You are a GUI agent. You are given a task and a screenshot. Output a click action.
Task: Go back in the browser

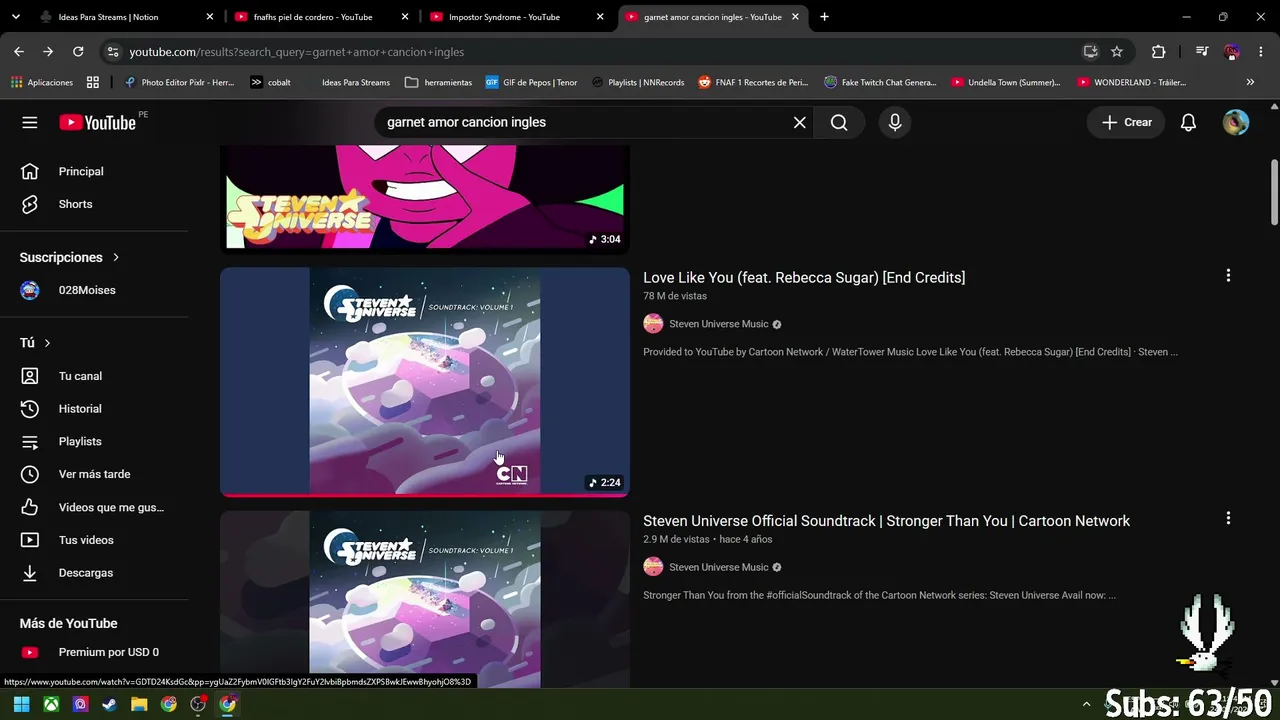pyautogui.click(x=19, y=52)
